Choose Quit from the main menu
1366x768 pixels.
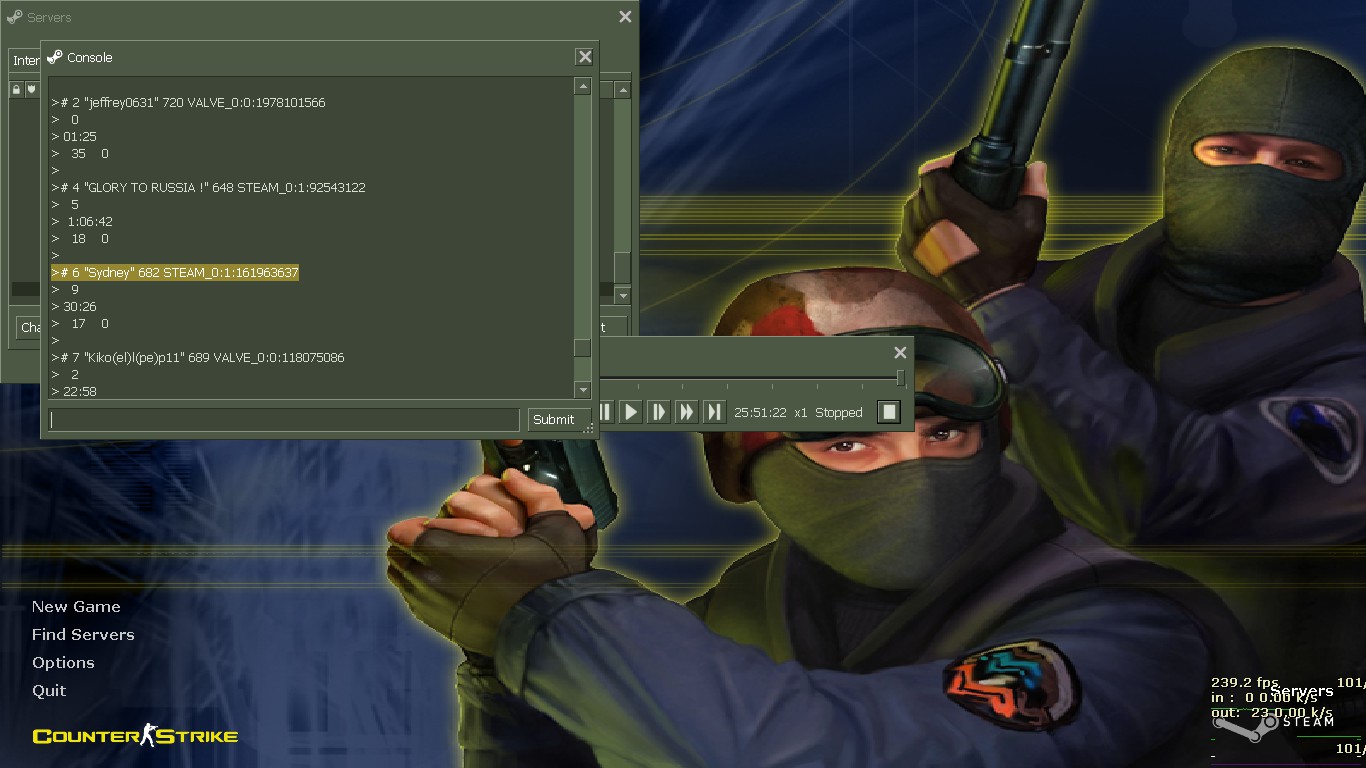point(49,691)
